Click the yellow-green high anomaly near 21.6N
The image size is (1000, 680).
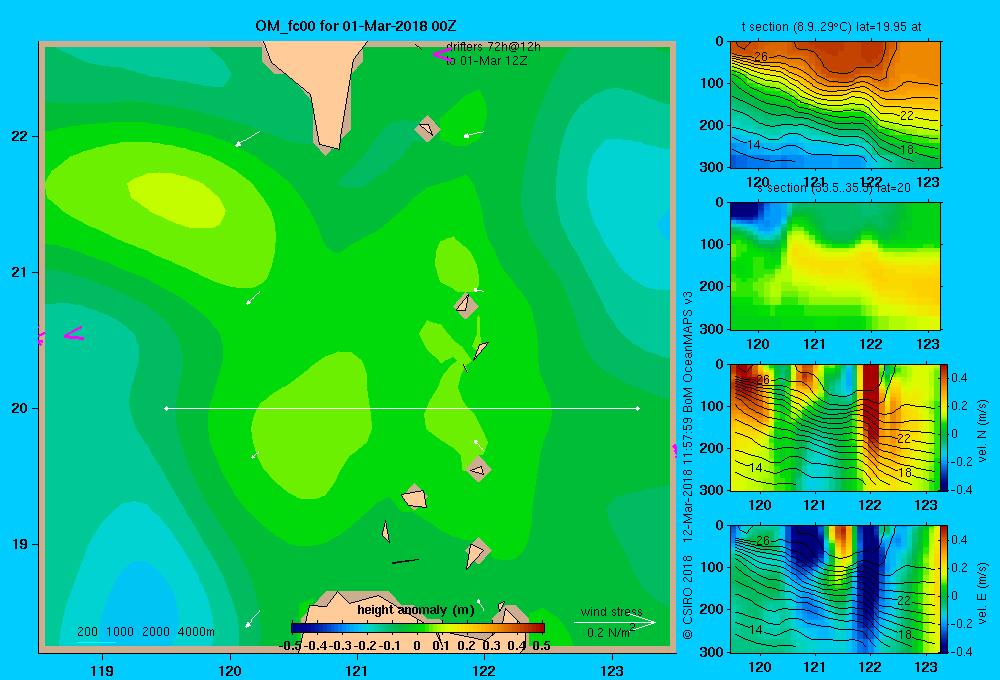tap(177, 200)
